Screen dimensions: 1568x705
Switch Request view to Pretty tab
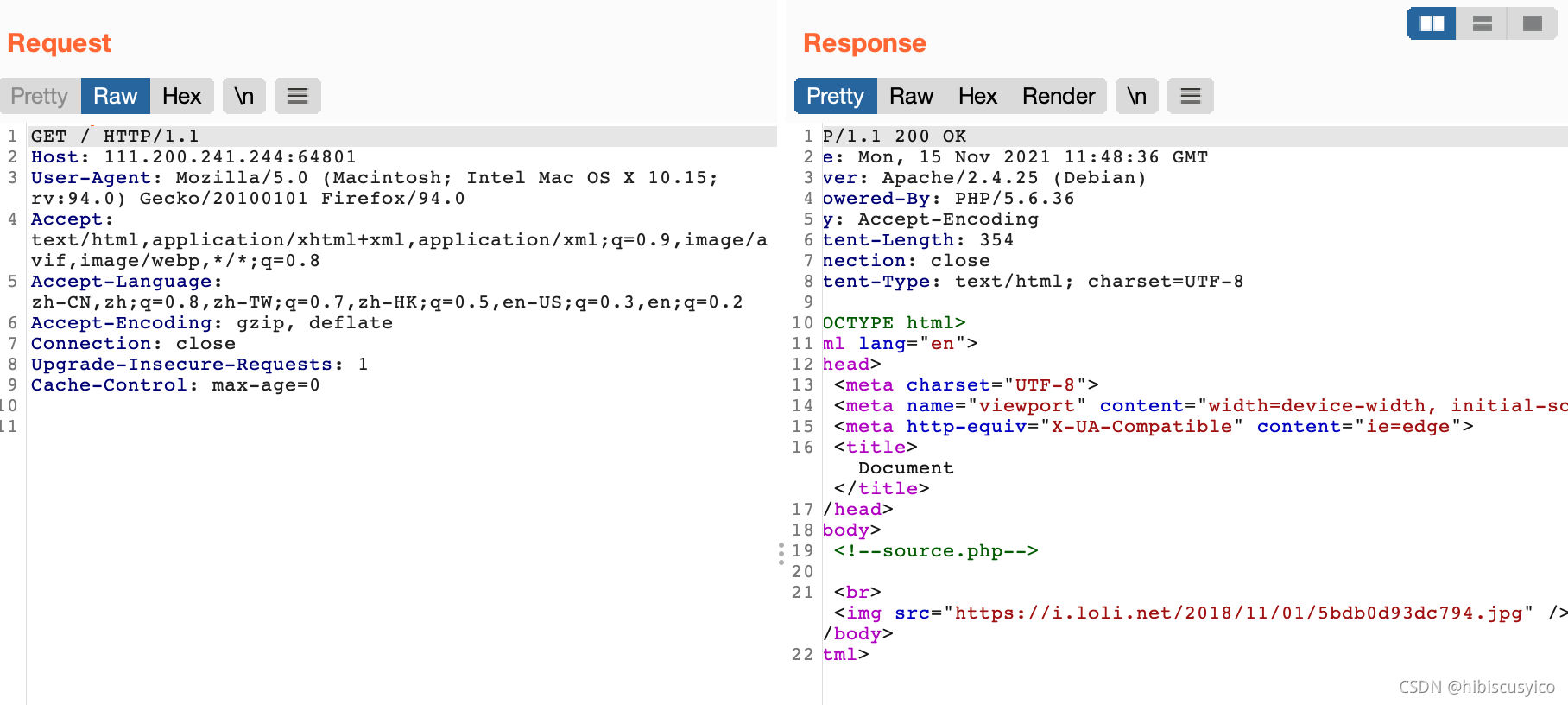click(40, 96)
